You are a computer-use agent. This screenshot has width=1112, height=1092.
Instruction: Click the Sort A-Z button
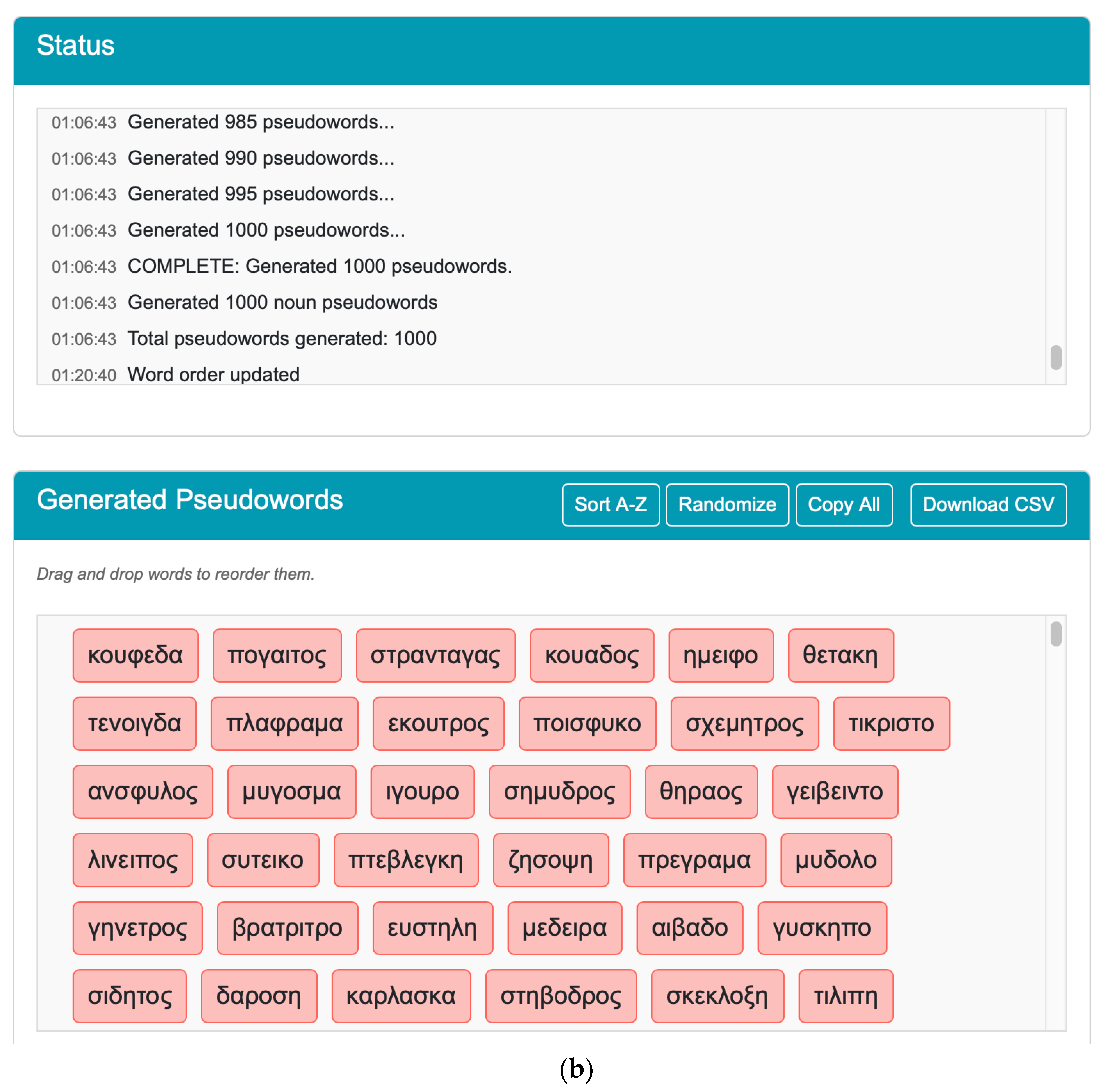tap(611, 505)
